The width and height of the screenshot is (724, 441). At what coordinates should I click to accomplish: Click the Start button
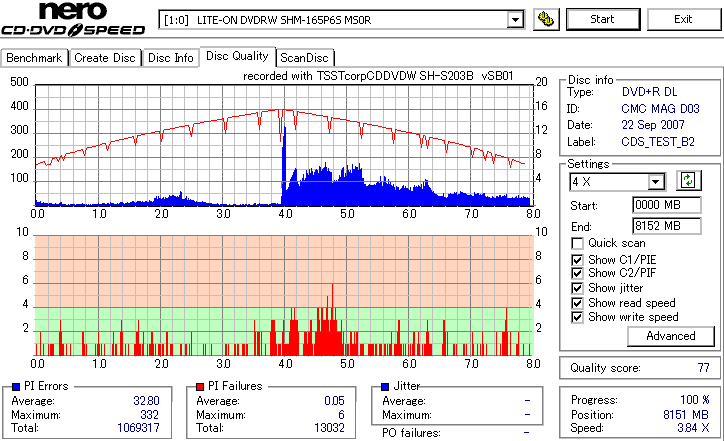603,19
